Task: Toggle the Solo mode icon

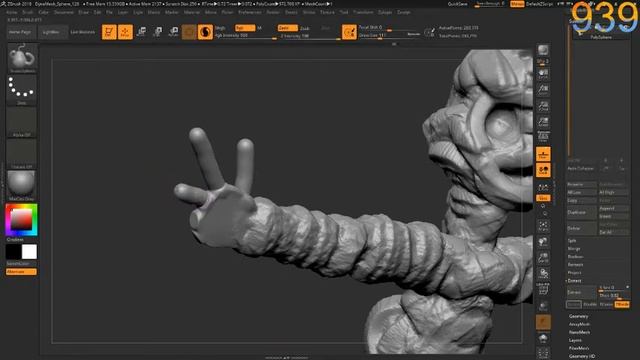Action: coord(543,338)
